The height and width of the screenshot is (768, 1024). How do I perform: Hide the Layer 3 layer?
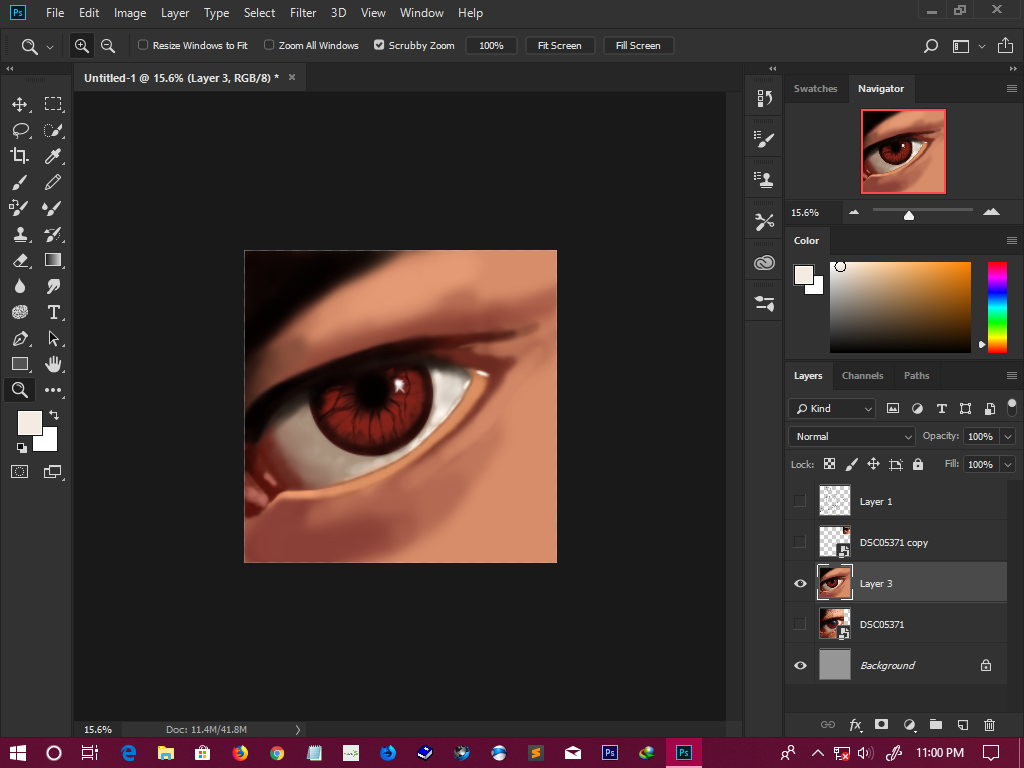pyautogui.click(x=800, y=583)
